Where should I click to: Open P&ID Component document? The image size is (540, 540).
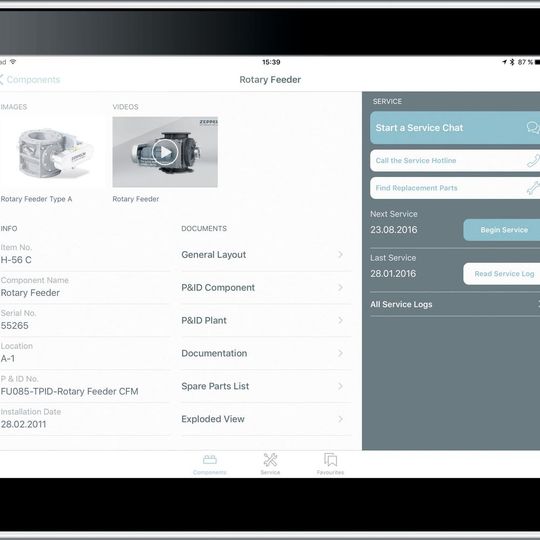(x=266, y=288)
